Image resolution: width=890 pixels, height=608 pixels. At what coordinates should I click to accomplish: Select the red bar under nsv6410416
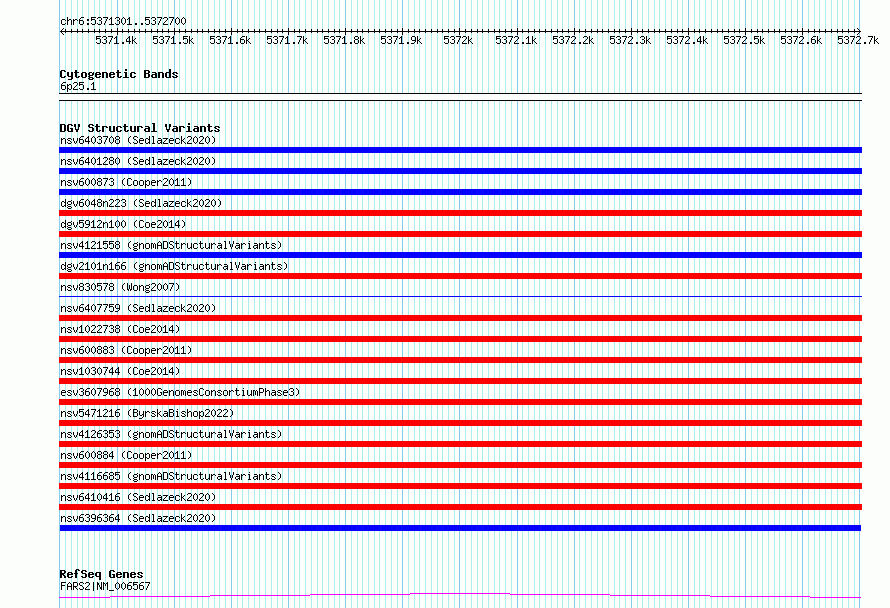click(x=460, y=507)
